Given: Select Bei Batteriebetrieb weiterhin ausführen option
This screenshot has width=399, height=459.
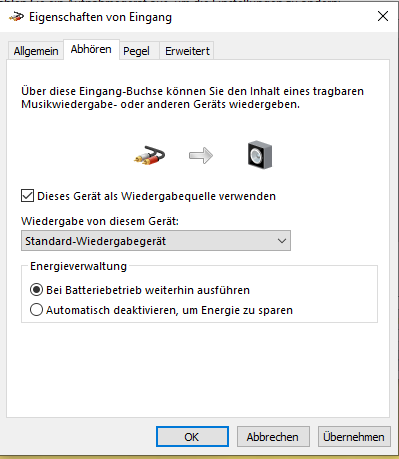Looking at the screenshot, I should pyautogui.click(x=36, y=290).
